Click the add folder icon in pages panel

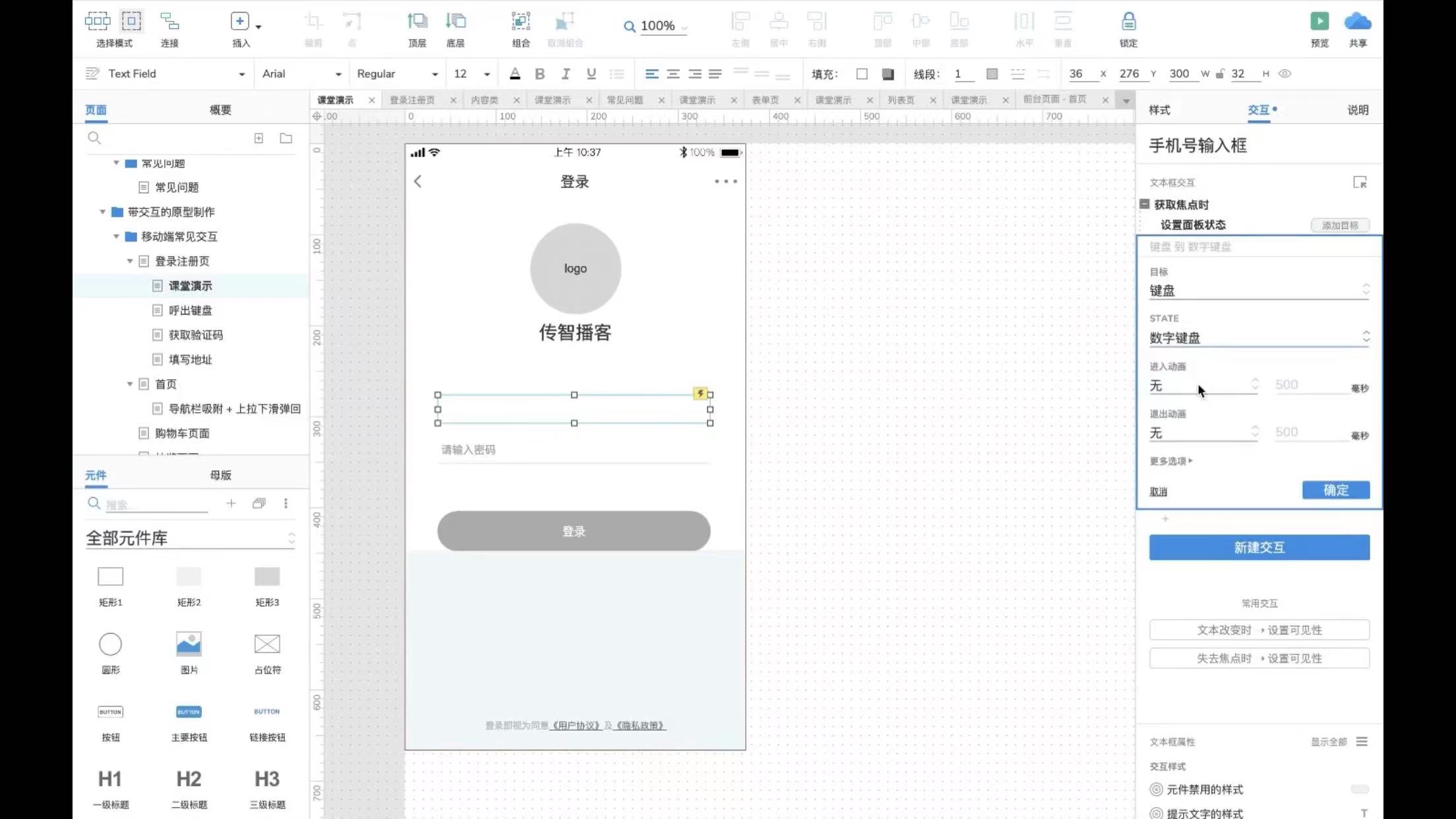tap(286, 138)
